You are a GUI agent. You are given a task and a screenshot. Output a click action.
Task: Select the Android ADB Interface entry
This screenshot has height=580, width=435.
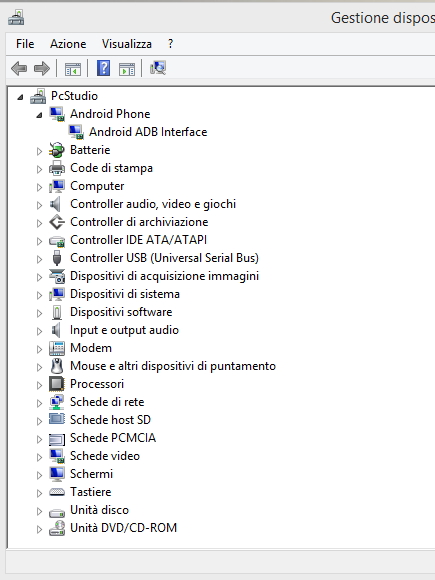pyautogui.click(x=148, y=132)
